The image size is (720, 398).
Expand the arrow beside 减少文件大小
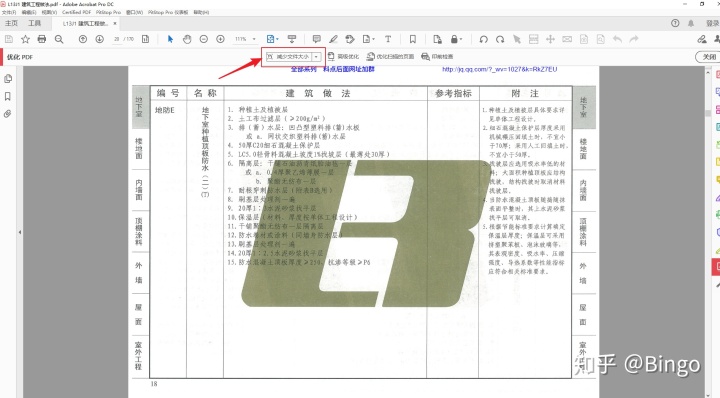pos(316,56)
